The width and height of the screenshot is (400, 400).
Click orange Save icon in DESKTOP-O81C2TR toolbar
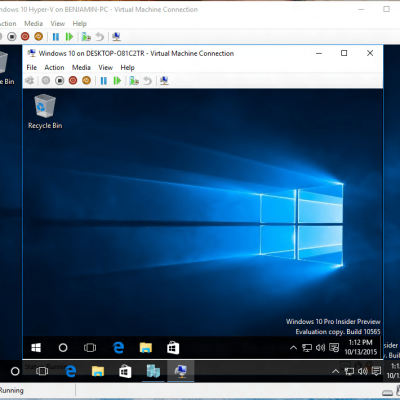click(86, 80)
